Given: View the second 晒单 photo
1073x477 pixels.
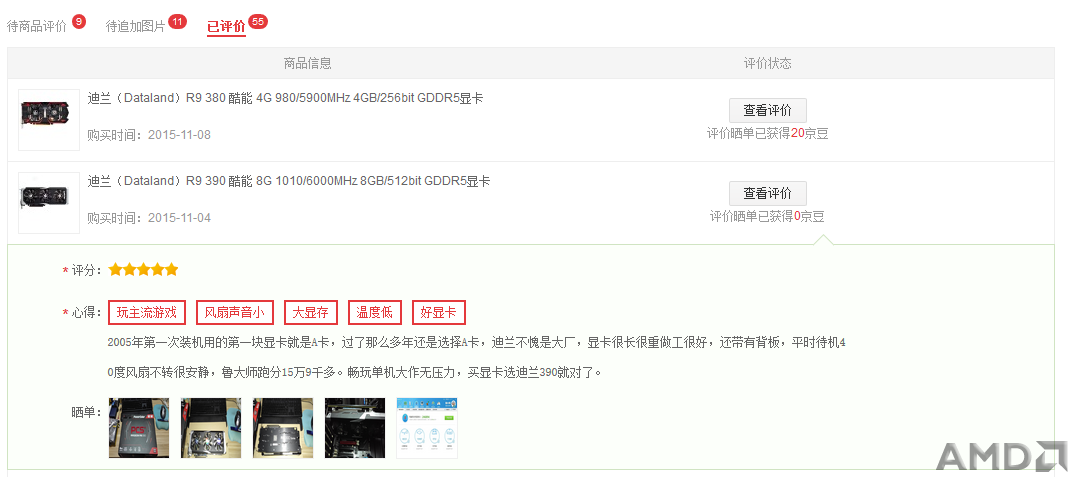Looking at the screenshot, I should pyautogui.click(x=211, y=428).
